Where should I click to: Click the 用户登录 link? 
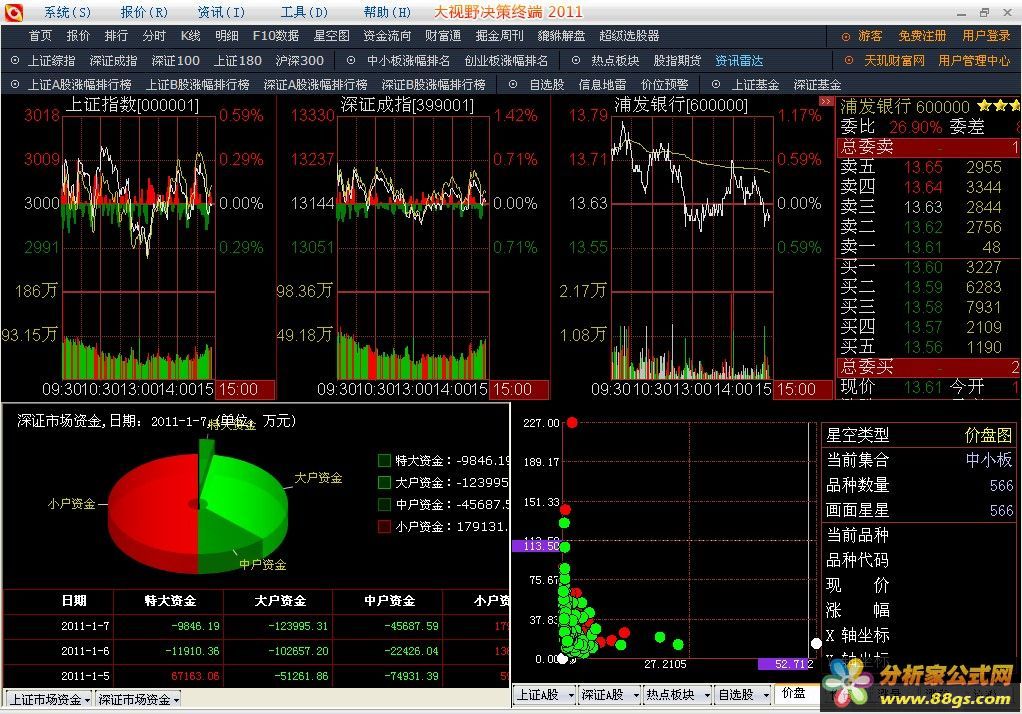pyautogui.click(x=986, y=37)
